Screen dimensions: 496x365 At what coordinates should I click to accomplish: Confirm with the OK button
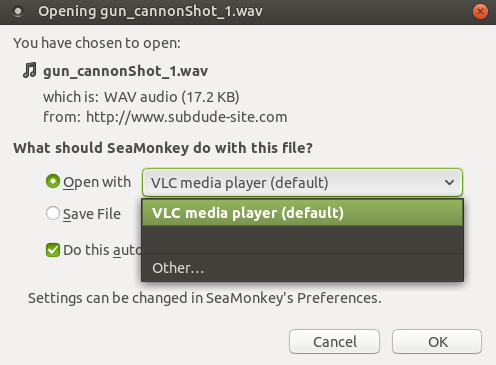point(437,342)
